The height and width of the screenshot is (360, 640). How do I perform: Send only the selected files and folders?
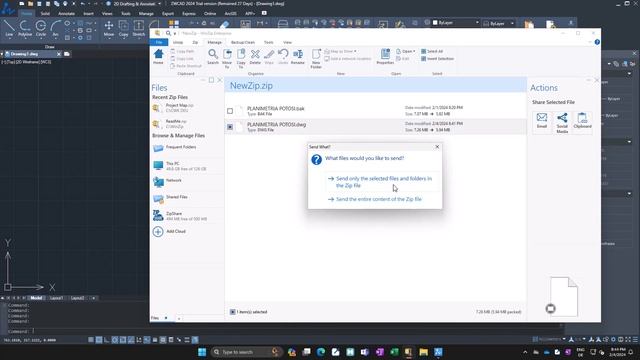(384, 182)
